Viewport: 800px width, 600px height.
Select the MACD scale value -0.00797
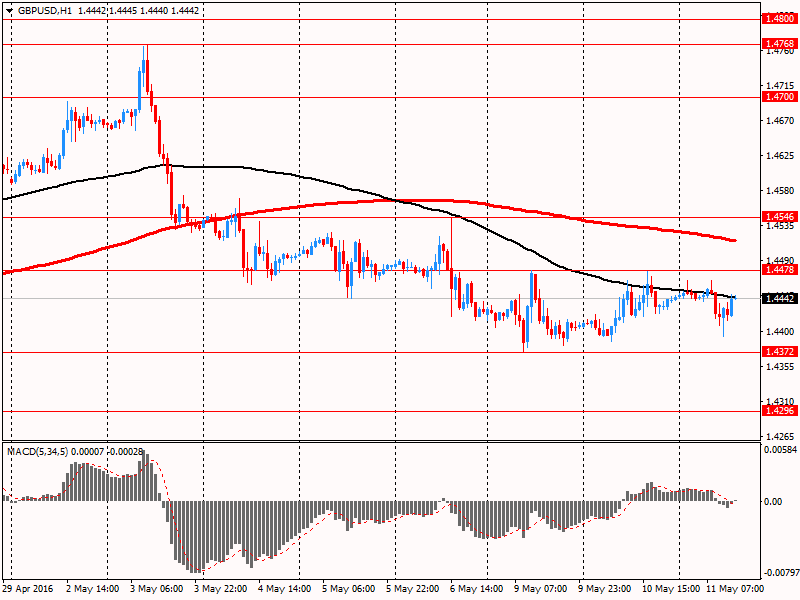(x=780, y=572)
